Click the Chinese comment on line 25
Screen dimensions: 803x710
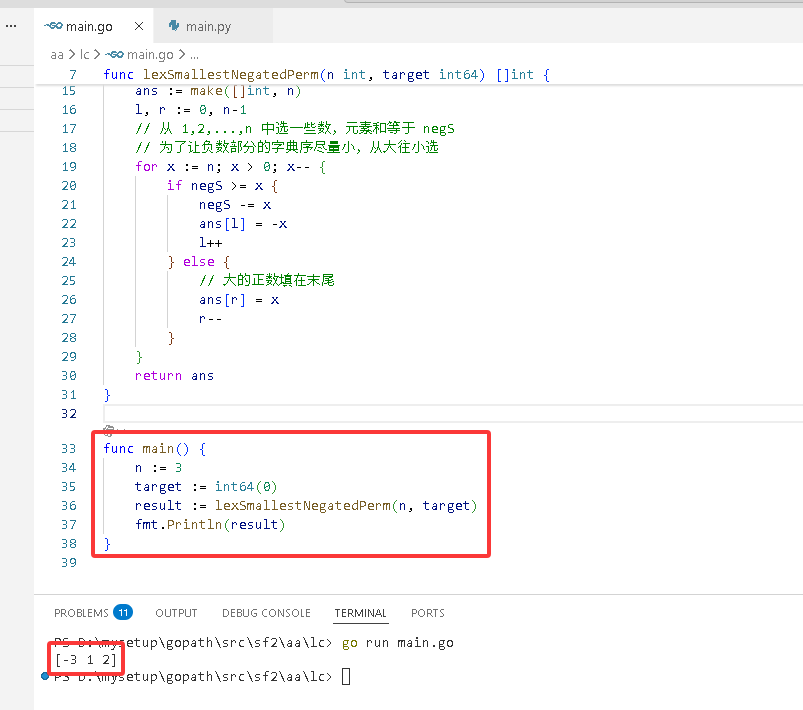[x=267, y=280]
